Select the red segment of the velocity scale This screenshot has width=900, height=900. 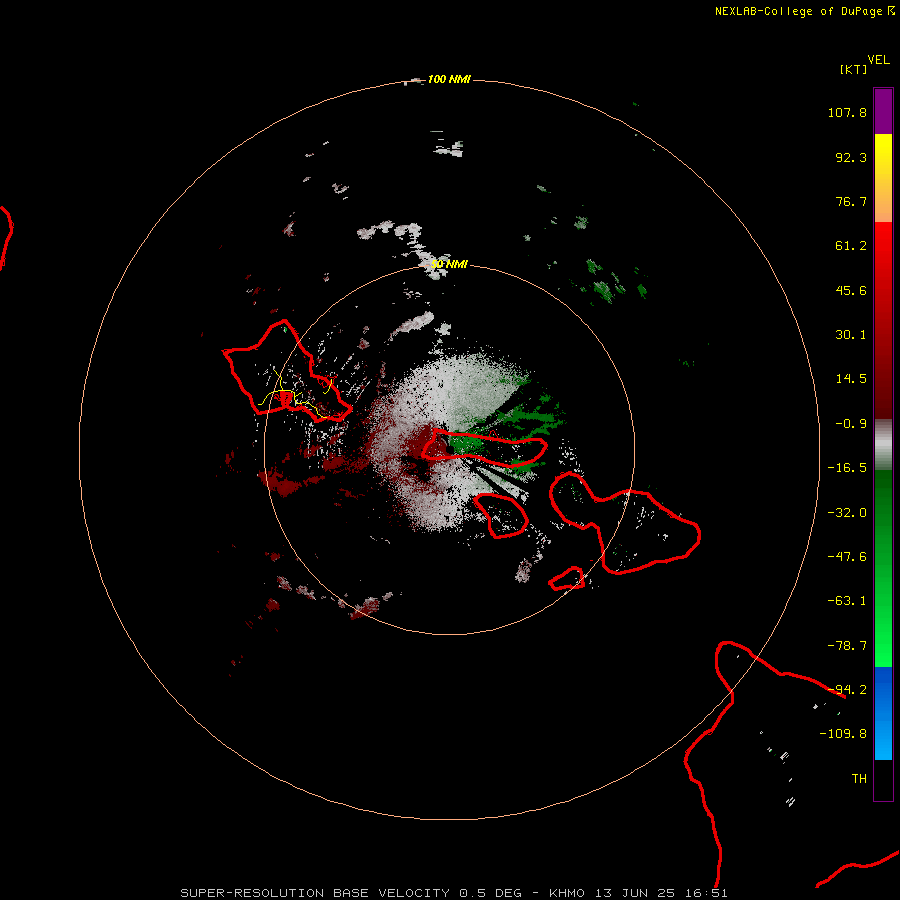(883, 320)
